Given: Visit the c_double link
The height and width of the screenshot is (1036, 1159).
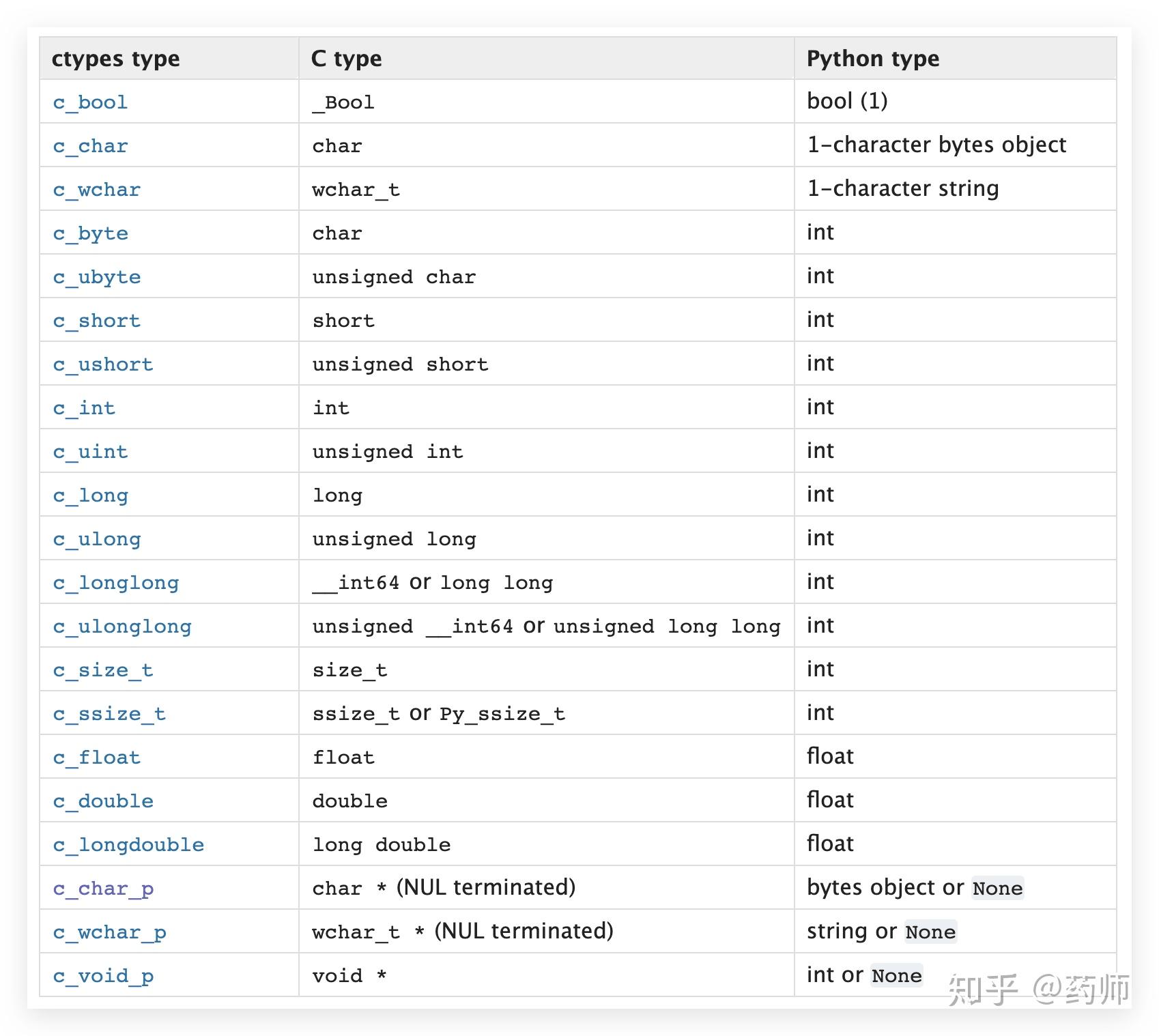Looking at the screenshot, I should pyautogui.click(x=102, y=801).
